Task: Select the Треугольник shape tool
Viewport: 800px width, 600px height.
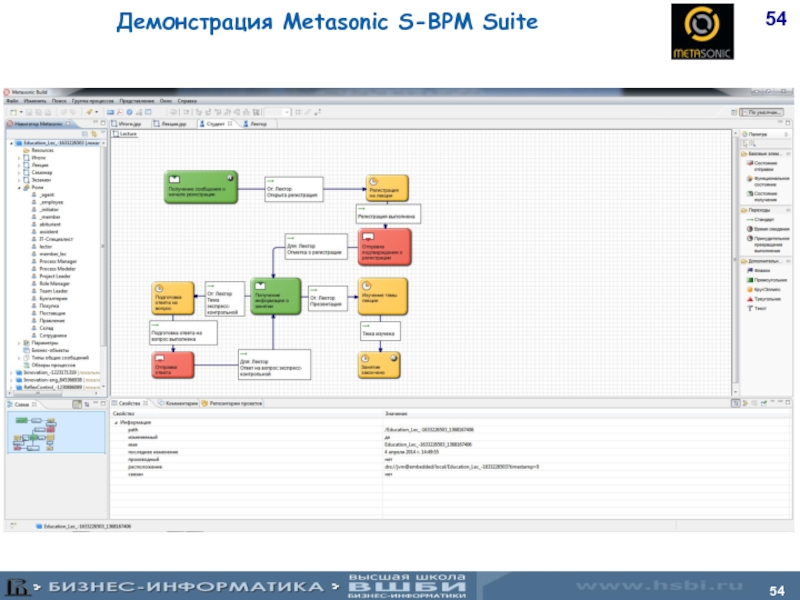Action: pos(764,298)
